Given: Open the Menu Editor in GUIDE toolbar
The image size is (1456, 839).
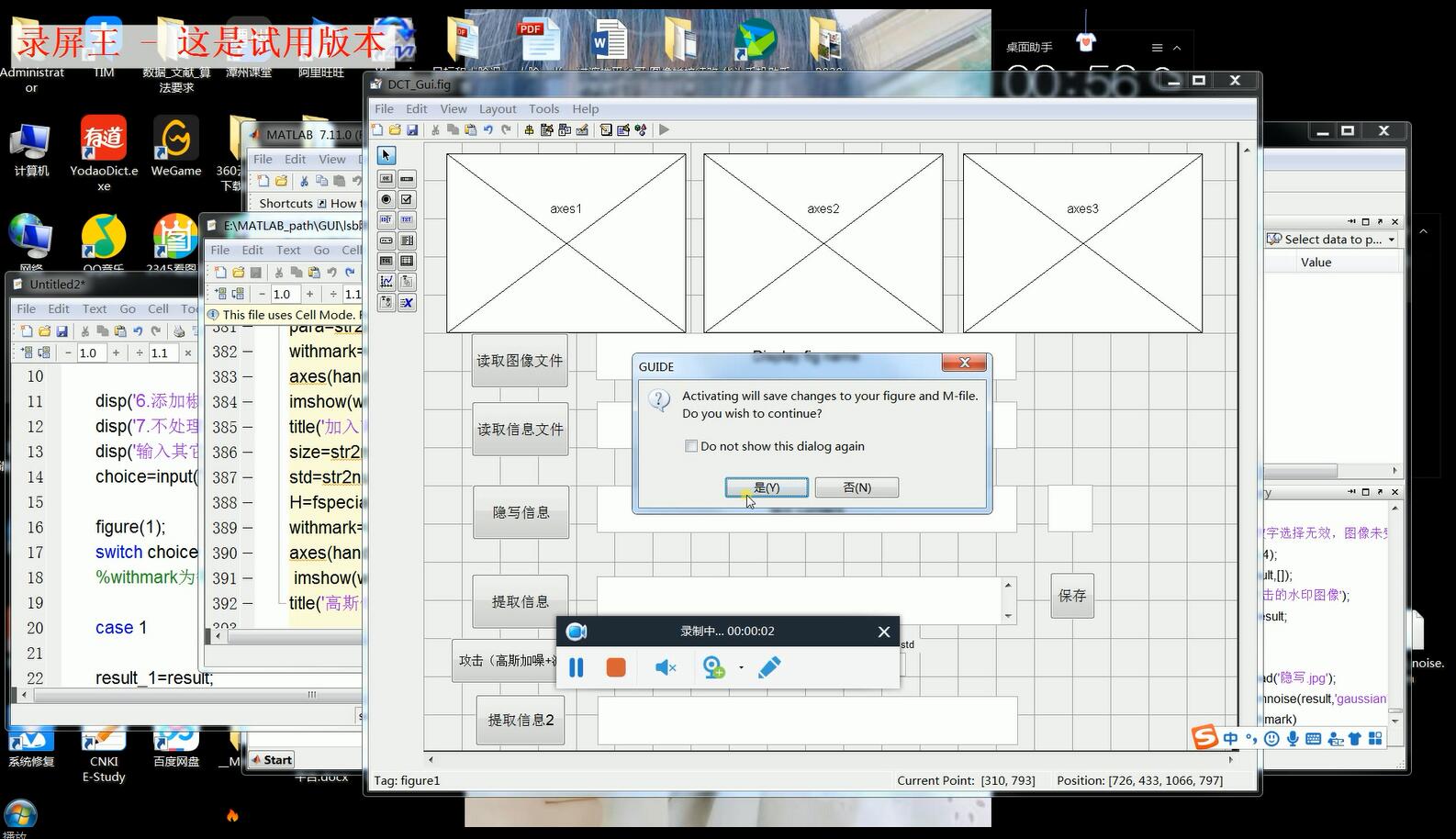Looking at the screenshot, I should pos(546,129).
